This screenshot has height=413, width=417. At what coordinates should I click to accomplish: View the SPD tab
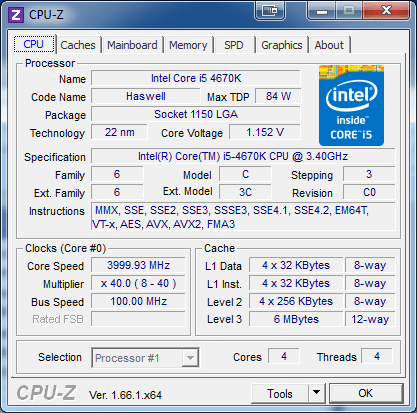coord(234,45)
